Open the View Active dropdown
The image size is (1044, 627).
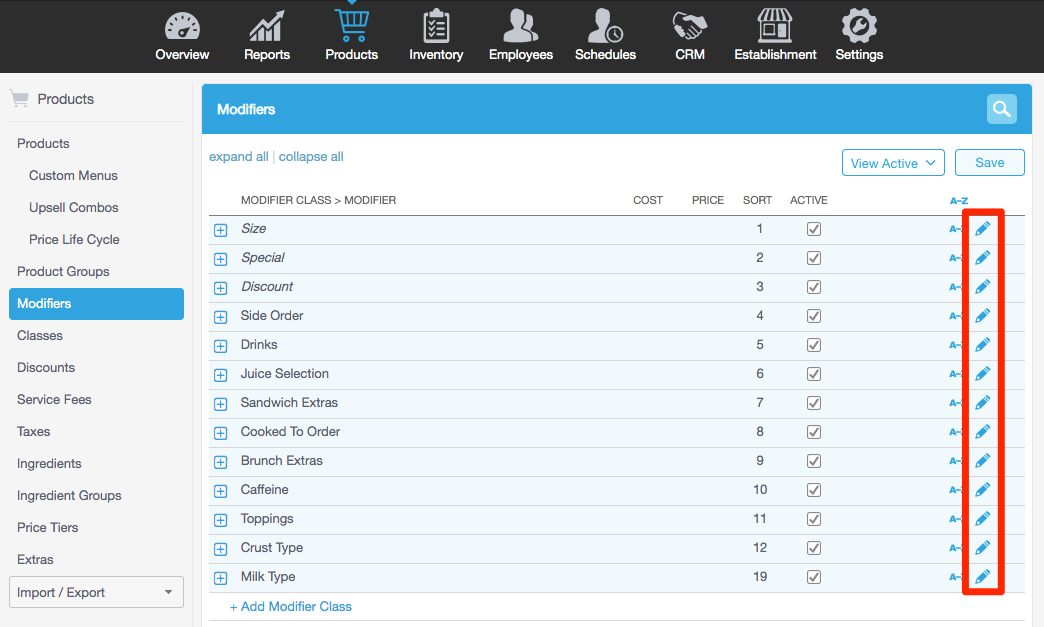point(893,163)
